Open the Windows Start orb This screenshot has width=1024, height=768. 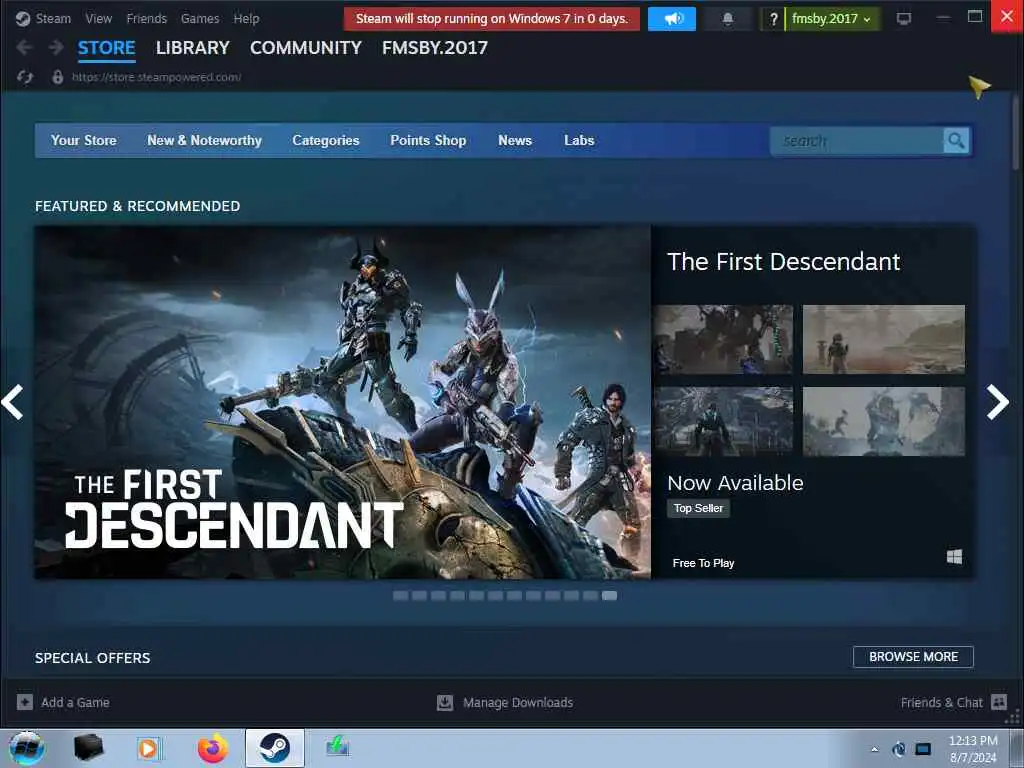pyautogui.click(x=27, y=748)
